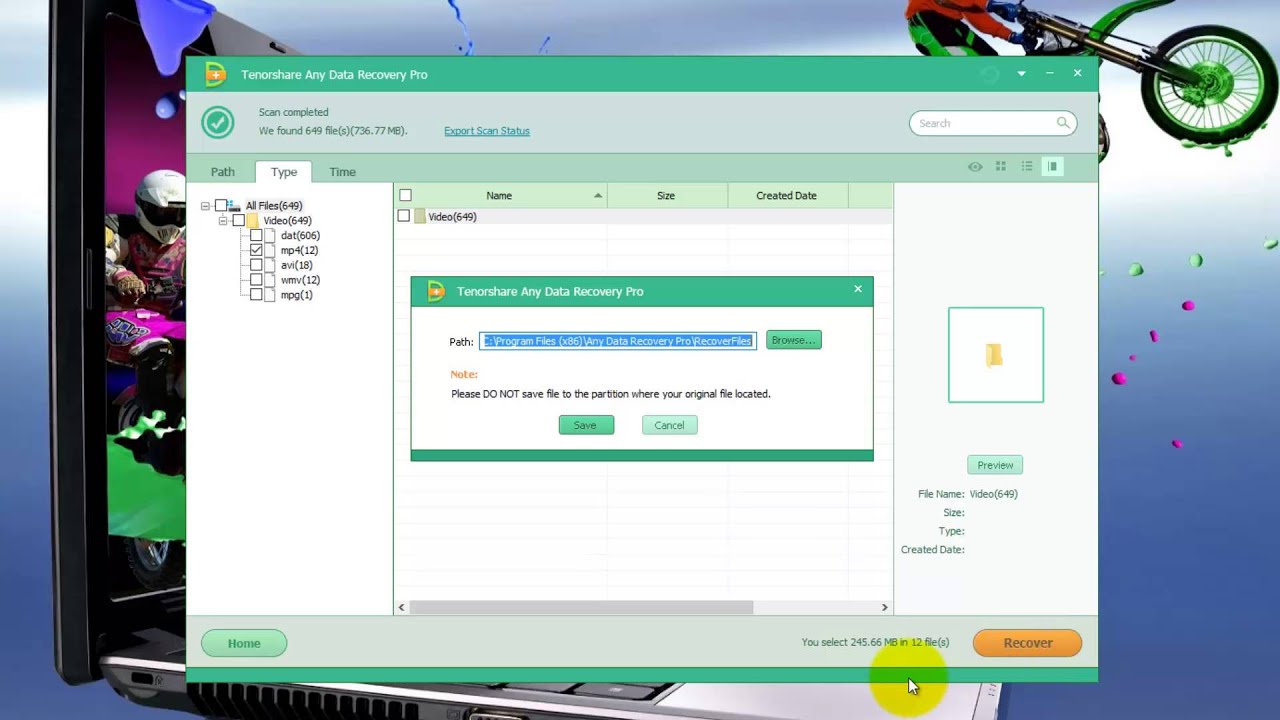The image size is (1280, 720).
Task: Click the Browse... button
Action: (794, 340)
